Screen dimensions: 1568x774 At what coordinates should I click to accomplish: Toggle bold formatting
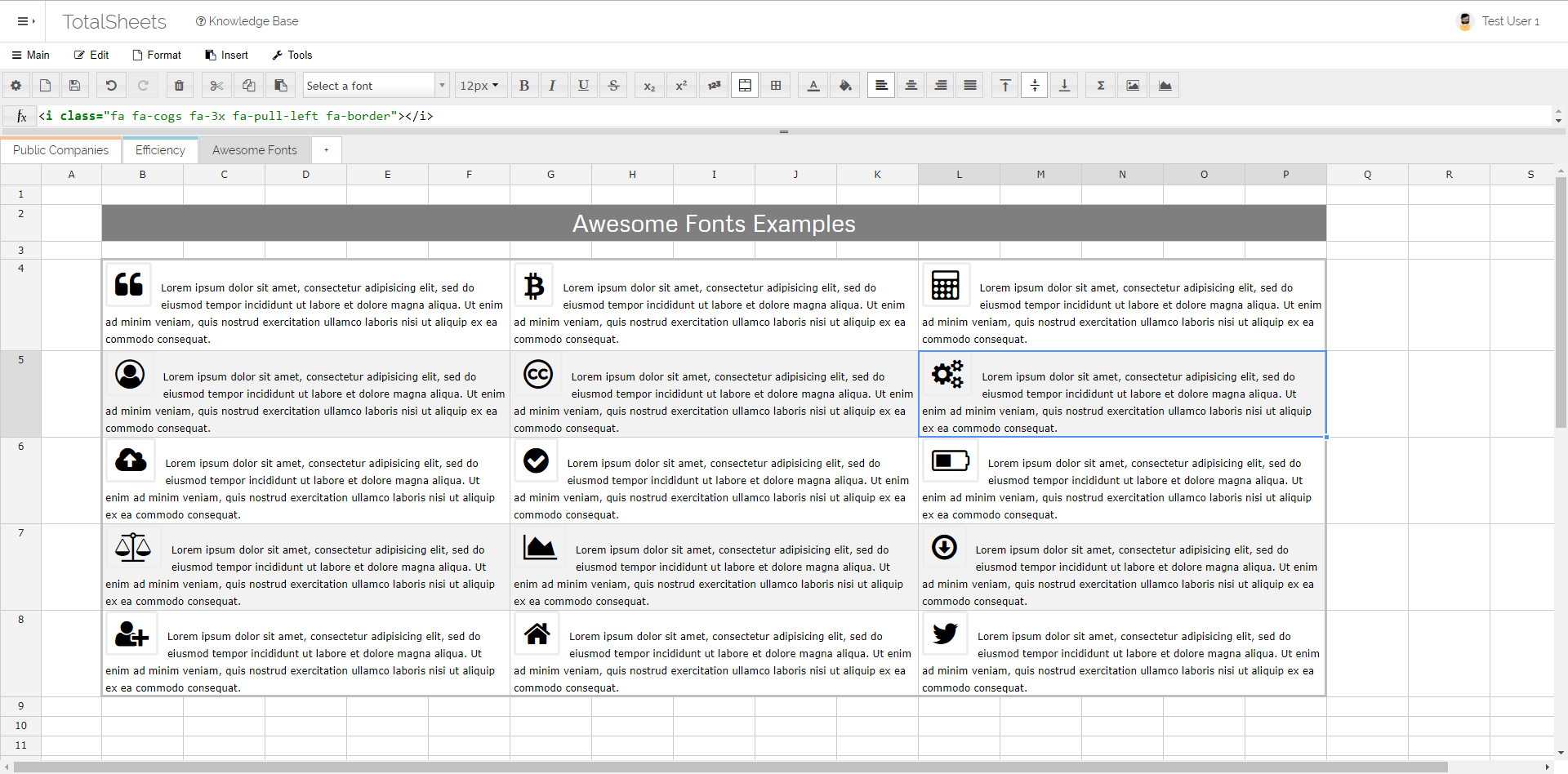(x=523, y=85)
